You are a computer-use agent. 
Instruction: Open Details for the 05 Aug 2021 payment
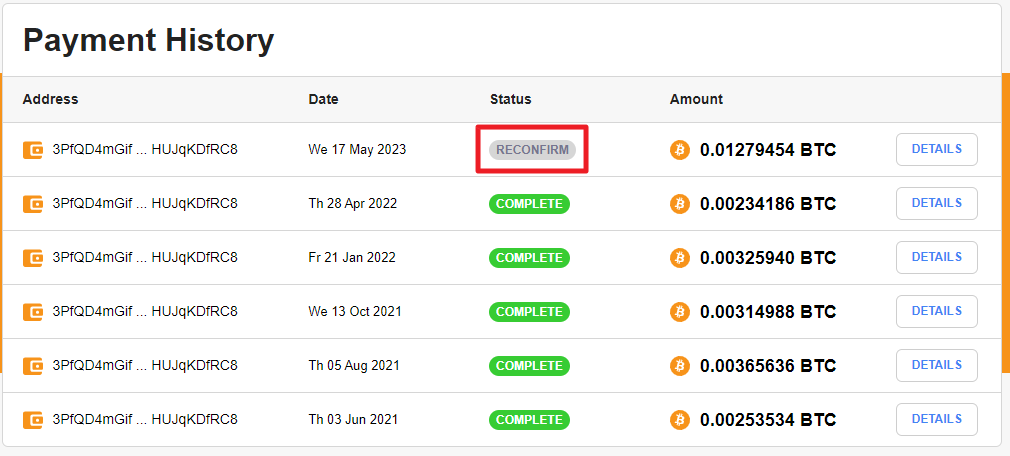pos(936,365)
